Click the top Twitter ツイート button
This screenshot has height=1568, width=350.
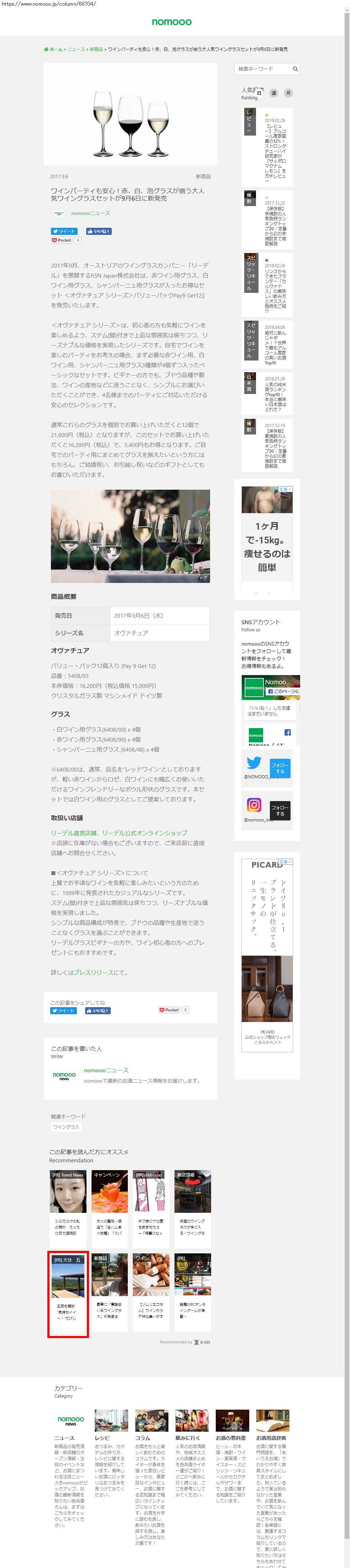[x=64, y=231]
